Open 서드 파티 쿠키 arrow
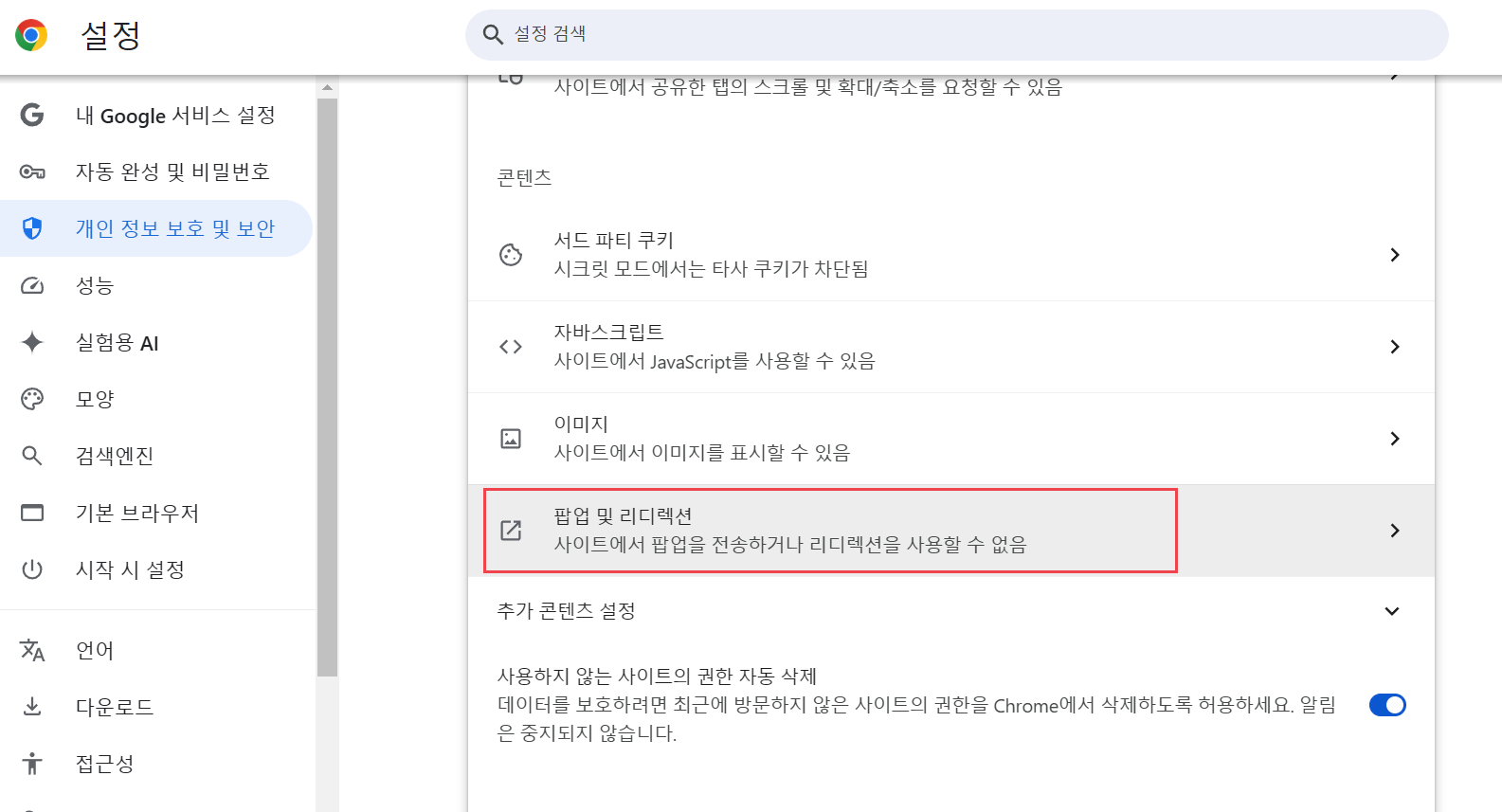1502x812 pixels. 1394,255
